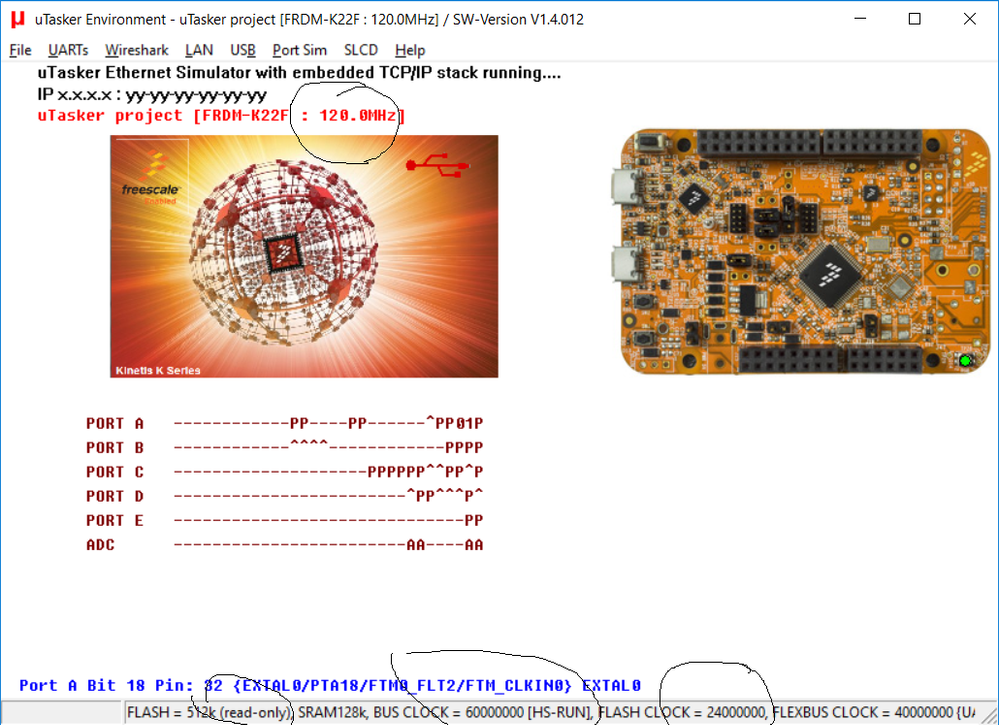Viewport: 999px width, 725px height.
Task: Click 'FLASH = 512k (read-only)' status entry
Action: coord(210,712)
